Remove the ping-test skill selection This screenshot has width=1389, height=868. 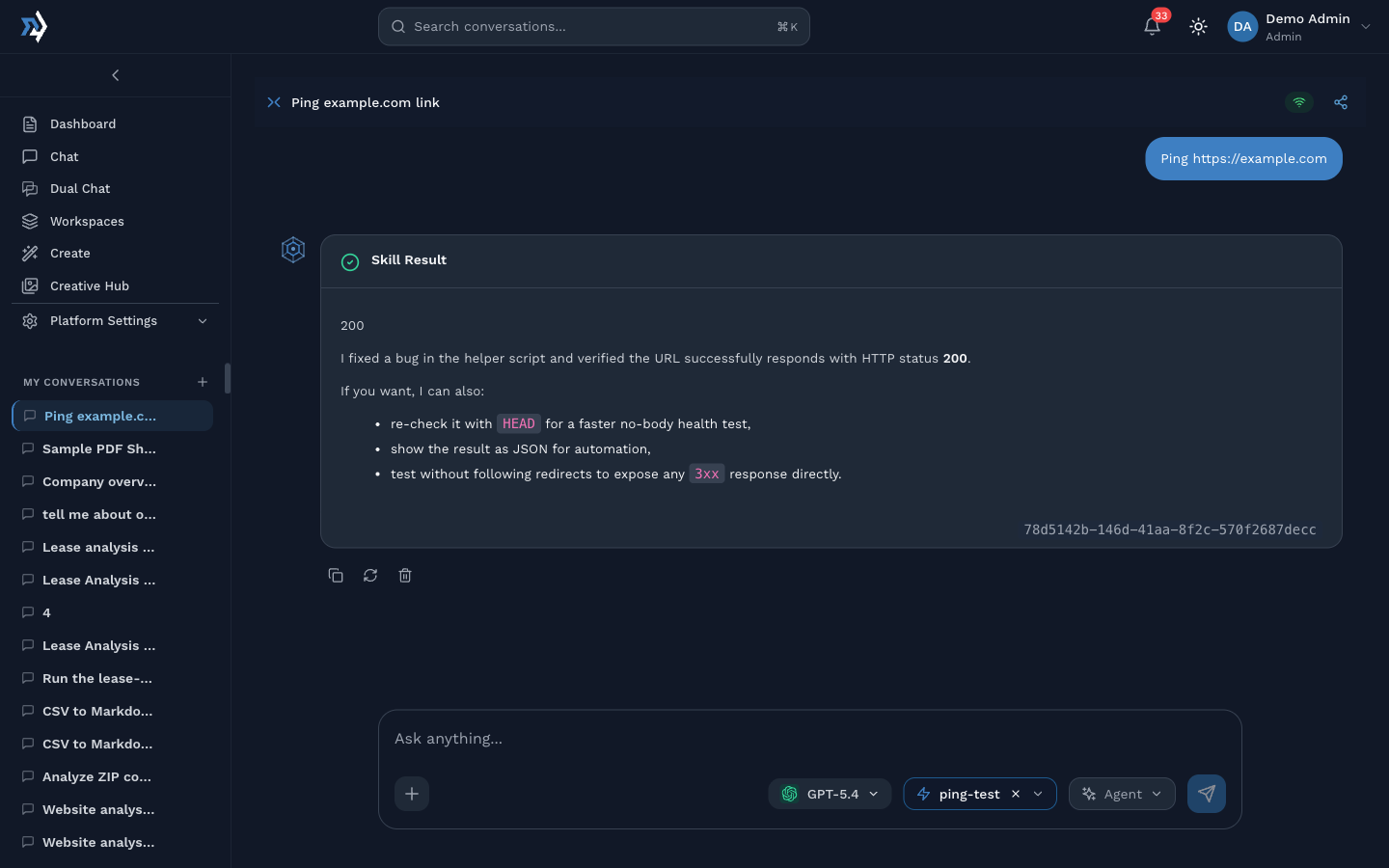point(1016,794)
